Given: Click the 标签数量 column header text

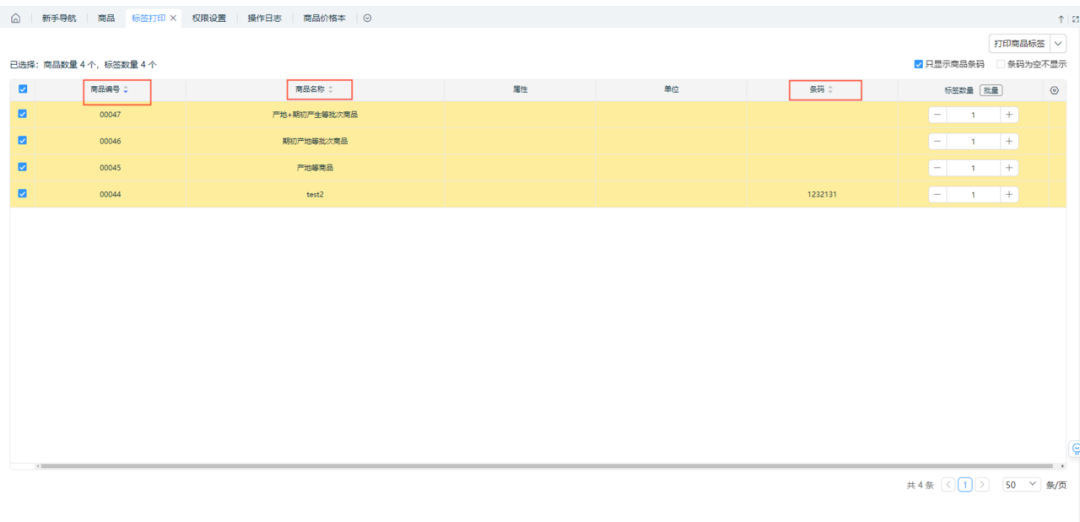Looking at the screenshot, I should 959,90.
